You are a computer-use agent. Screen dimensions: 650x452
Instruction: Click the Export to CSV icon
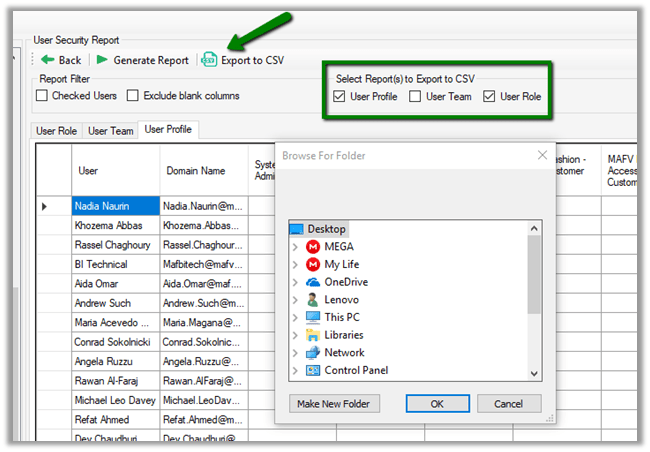(x=209, y=60)
